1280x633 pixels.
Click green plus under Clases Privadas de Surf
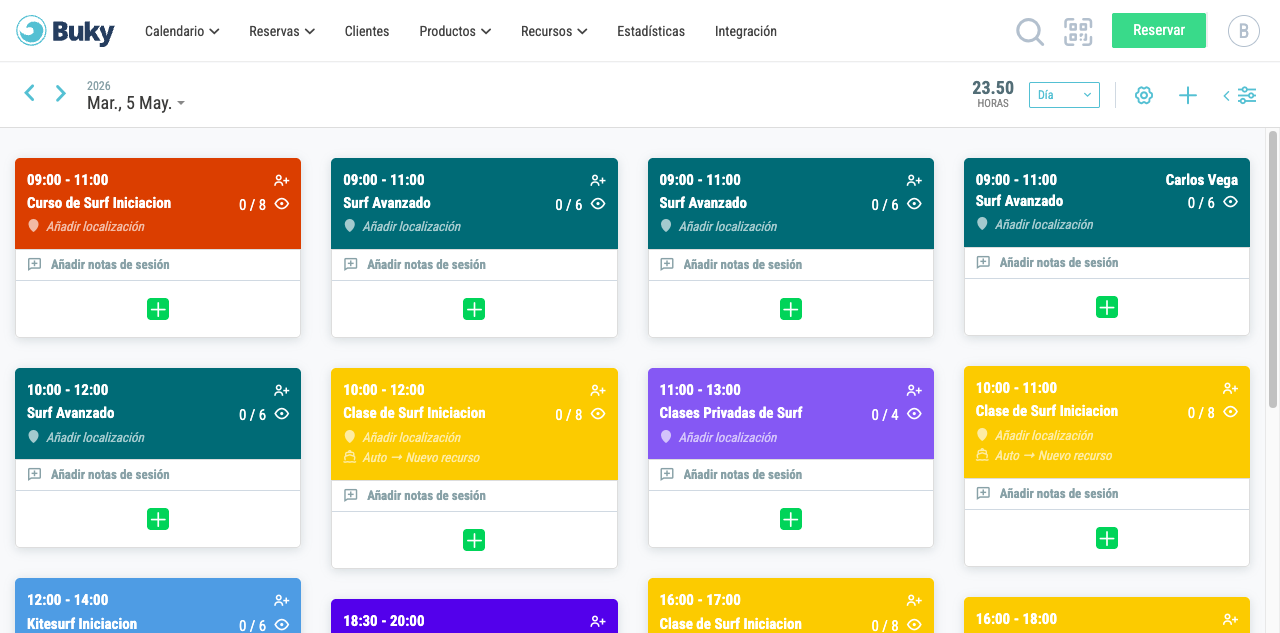coord(791,519)
